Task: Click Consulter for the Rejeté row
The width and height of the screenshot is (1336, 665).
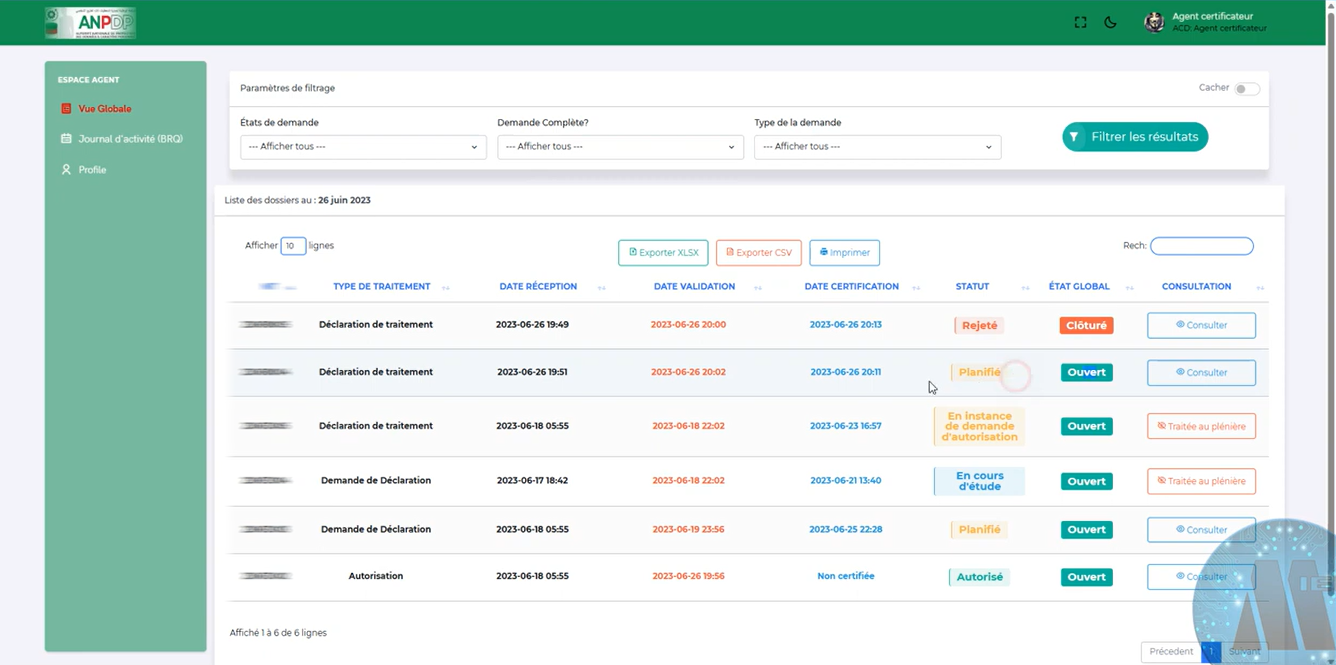Action: (x=1201, y=325)
